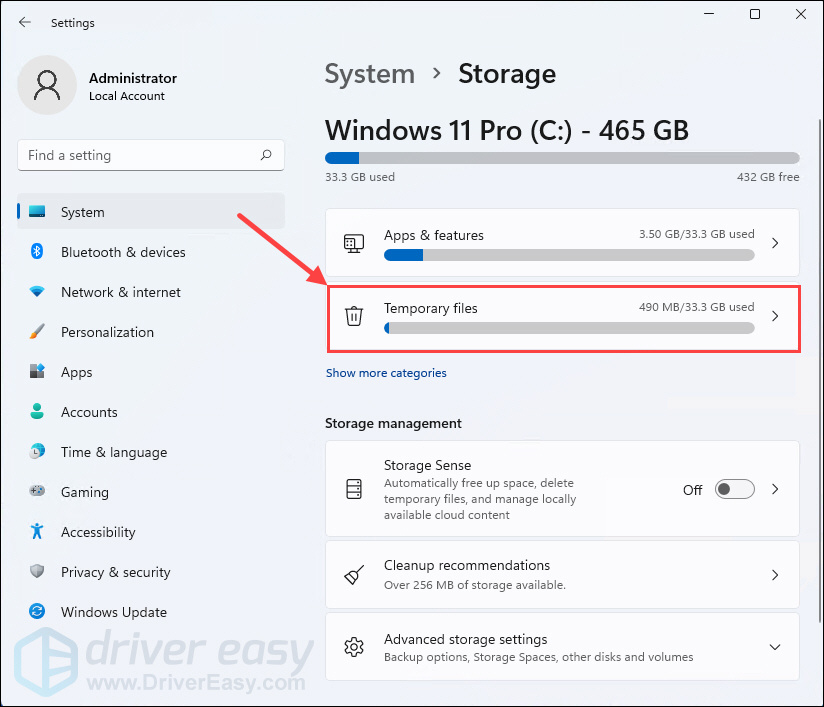Click the Temporary files trash can icon

click(x=354, y=316)
